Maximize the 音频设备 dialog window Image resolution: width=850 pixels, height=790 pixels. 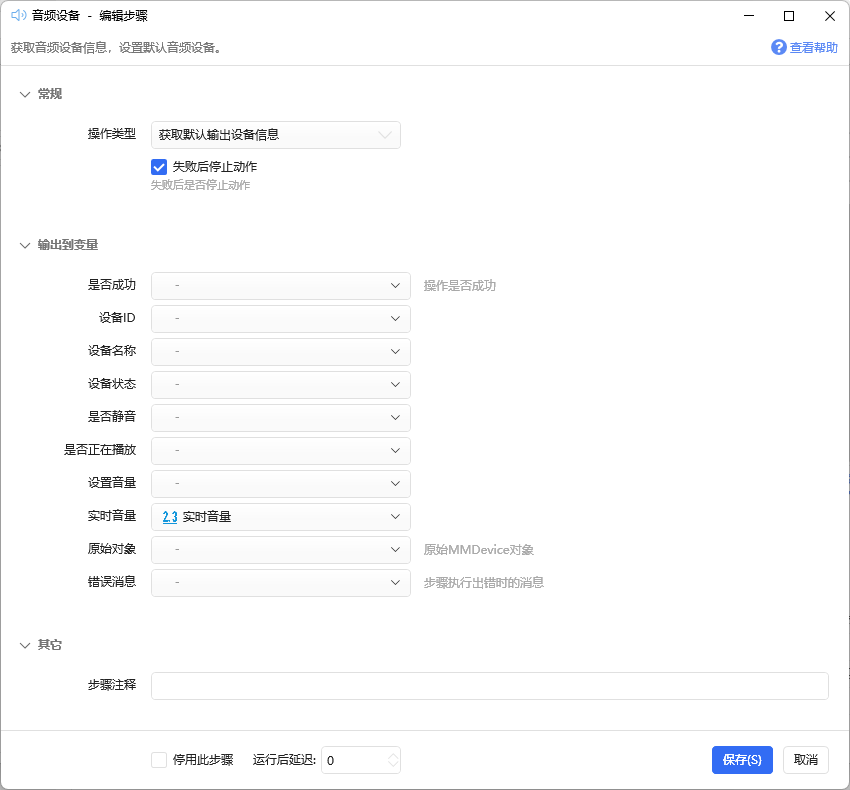(789, 16)
